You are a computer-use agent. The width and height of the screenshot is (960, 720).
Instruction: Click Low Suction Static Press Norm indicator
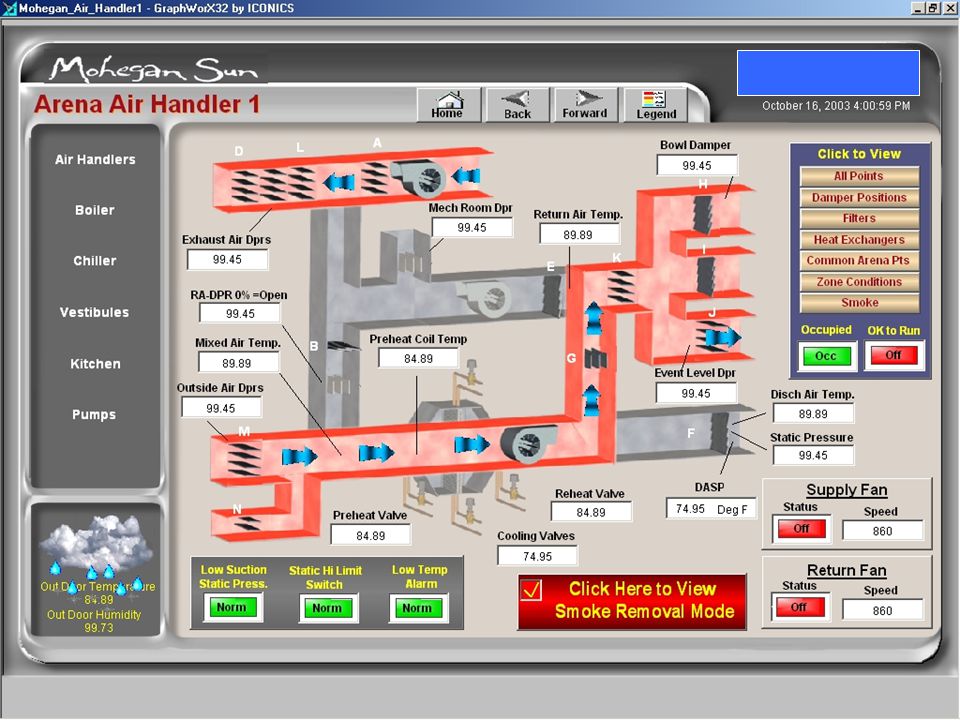[x=231, y=607]
